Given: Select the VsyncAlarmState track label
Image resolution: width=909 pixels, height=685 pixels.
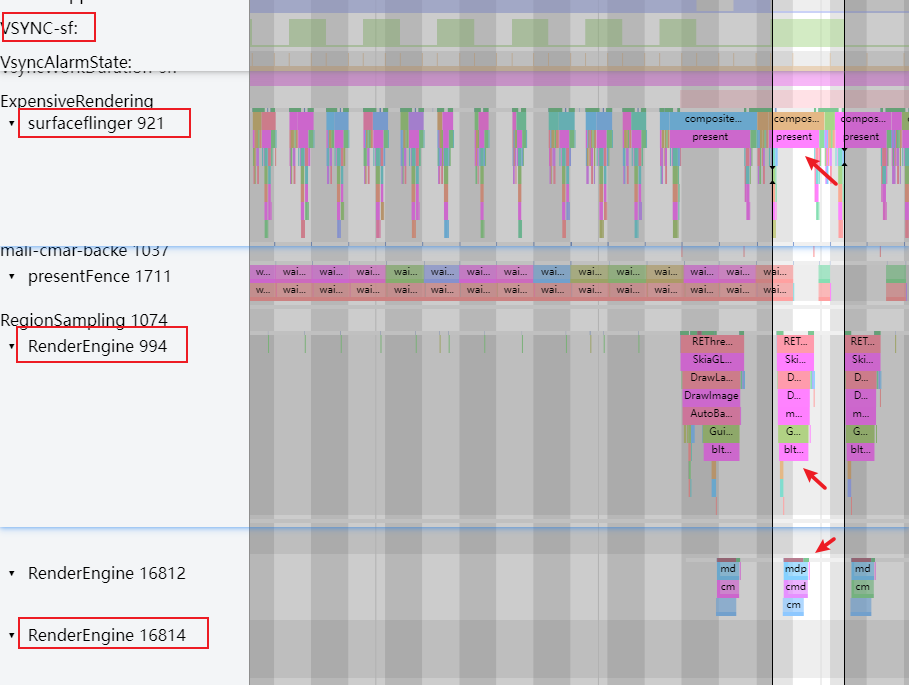Looking at the screenshot, I should [66, 62].
